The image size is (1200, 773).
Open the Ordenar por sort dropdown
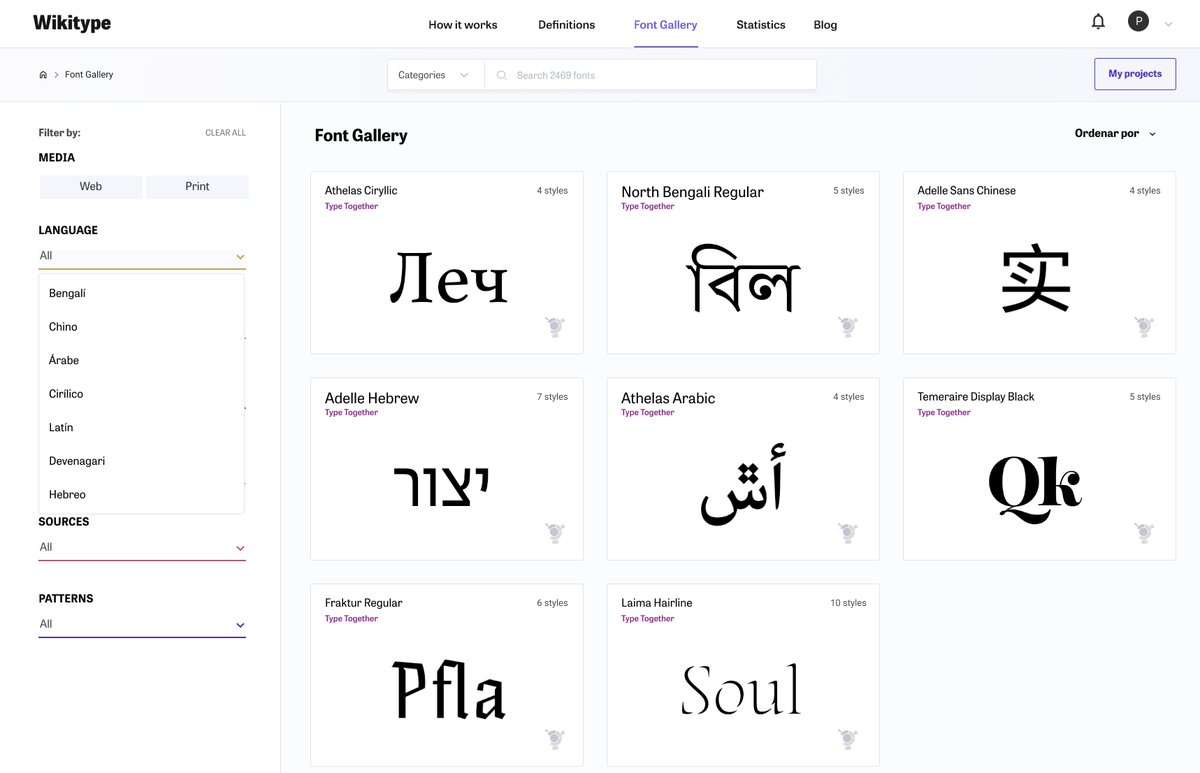click(1113, 132)
